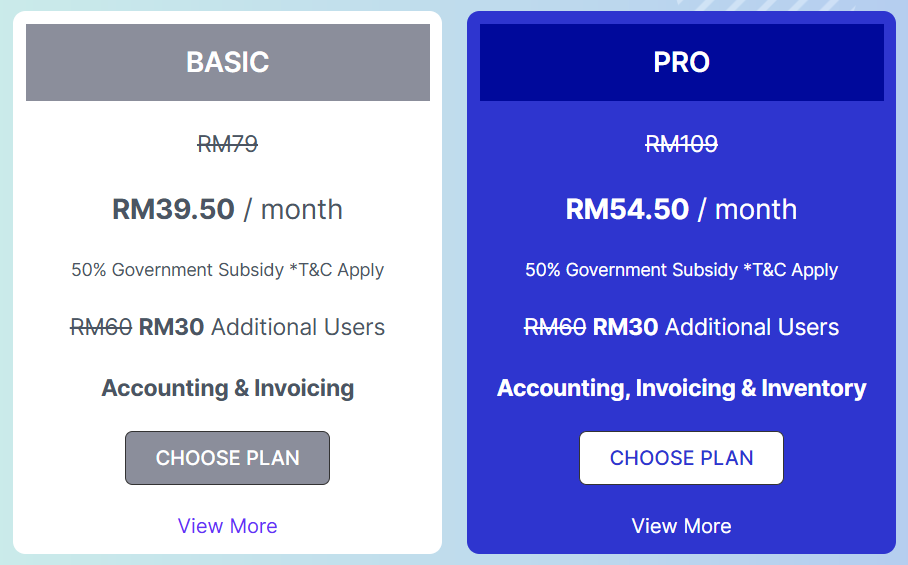Click the bold RM30 in Pro plan
This screenshot has height=565, width=908.
[625, 327]
